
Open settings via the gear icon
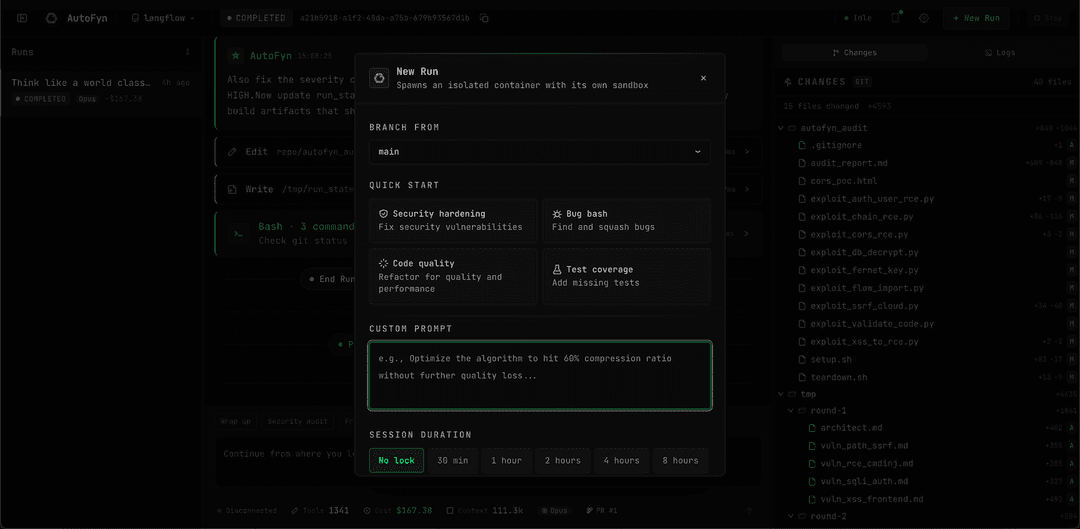click(924, 18)
